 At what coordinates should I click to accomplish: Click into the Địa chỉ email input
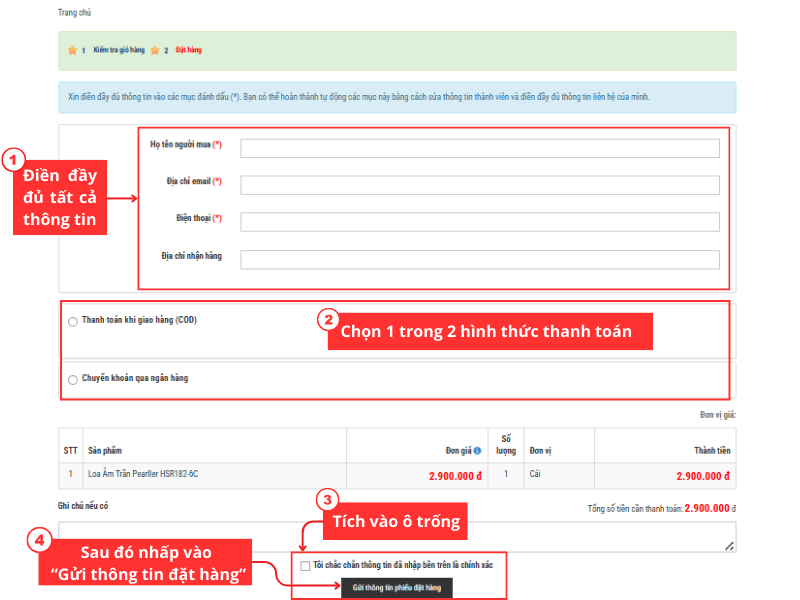pyautogui.click(x=479, y=185)
